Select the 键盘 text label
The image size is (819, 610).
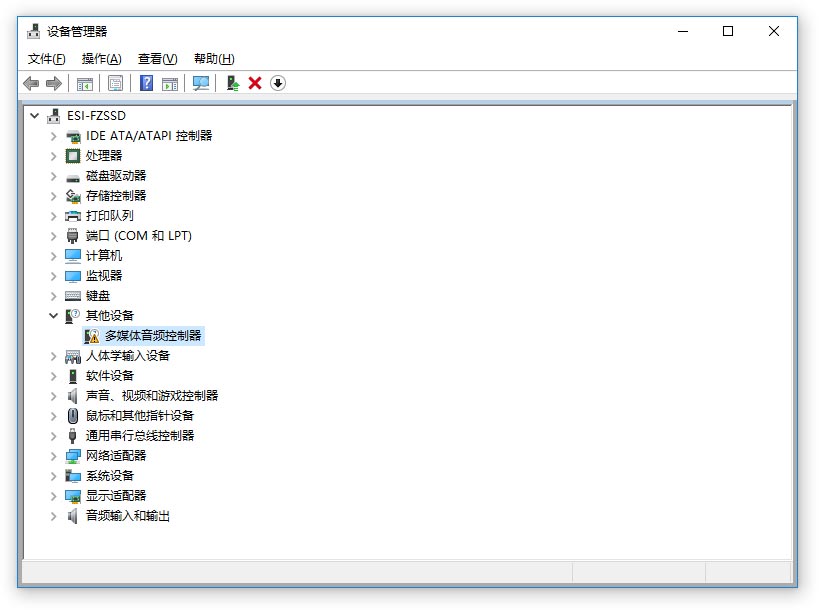[x=98, y=296]
